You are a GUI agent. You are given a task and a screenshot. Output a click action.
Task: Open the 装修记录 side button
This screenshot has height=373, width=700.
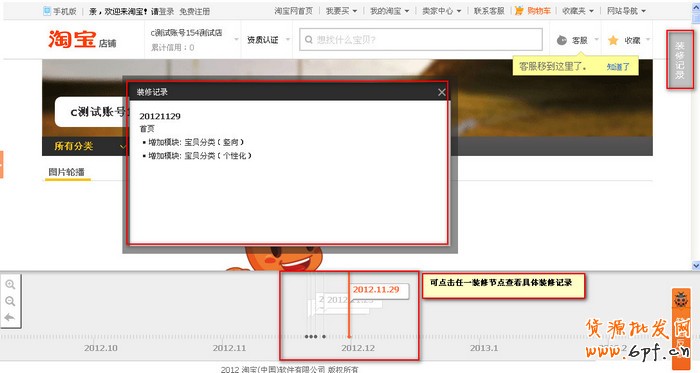680,59
